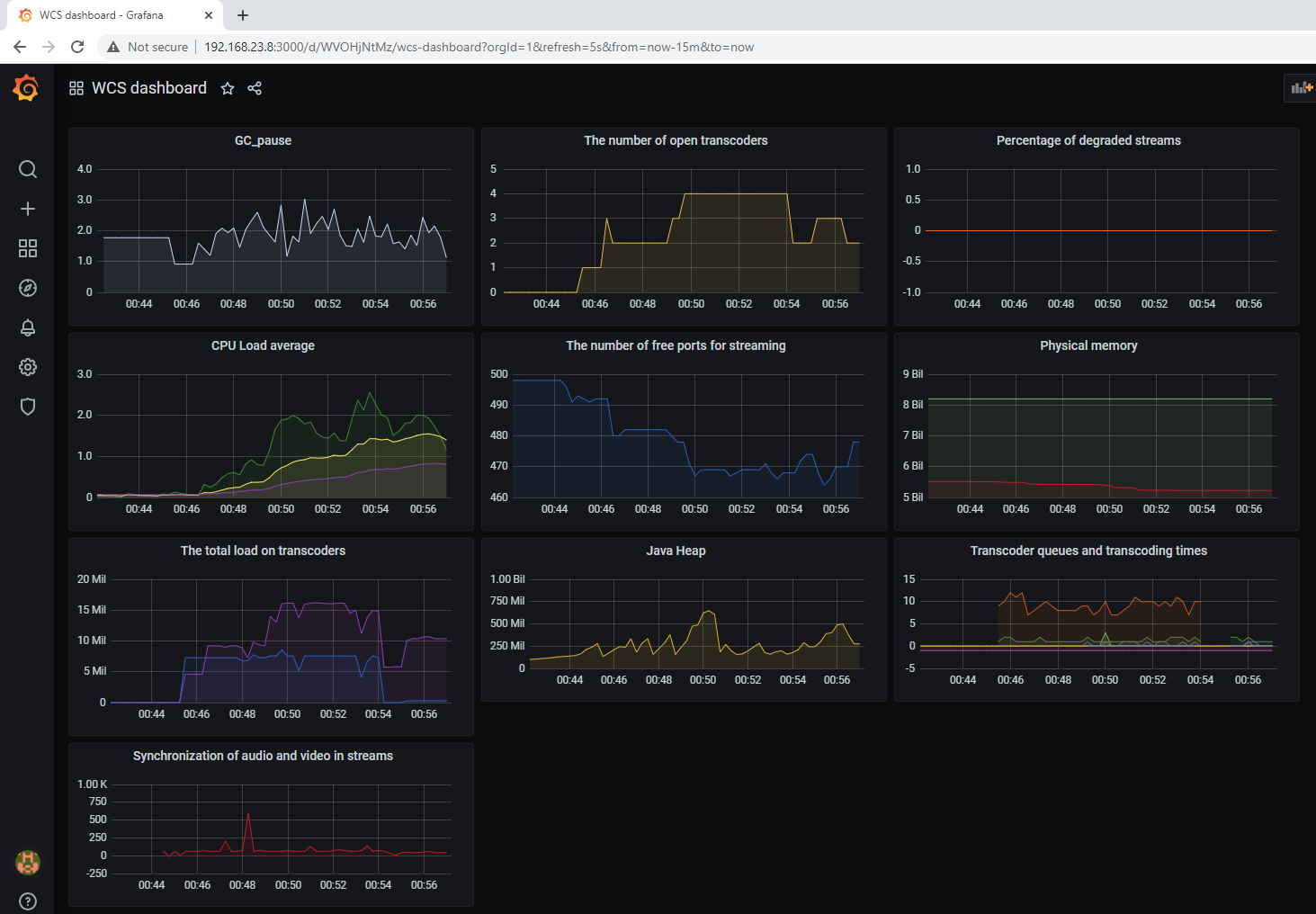Open Alerting via the bell icon

[x=27, y=327]
